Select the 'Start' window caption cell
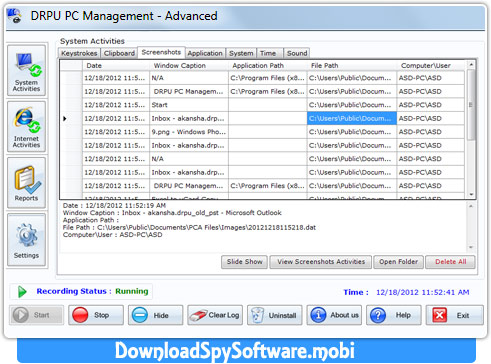The height and width of the screenshot is (364, 491). [x=189, y=105]
